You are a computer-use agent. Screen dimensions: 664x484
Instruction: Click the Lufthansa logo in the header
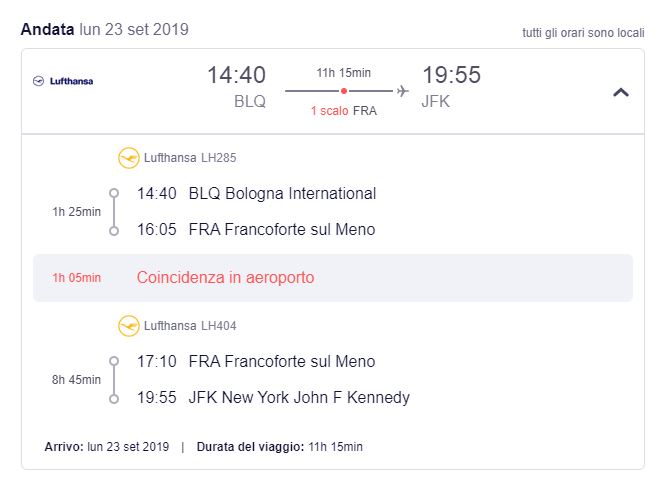pos(63,81)
